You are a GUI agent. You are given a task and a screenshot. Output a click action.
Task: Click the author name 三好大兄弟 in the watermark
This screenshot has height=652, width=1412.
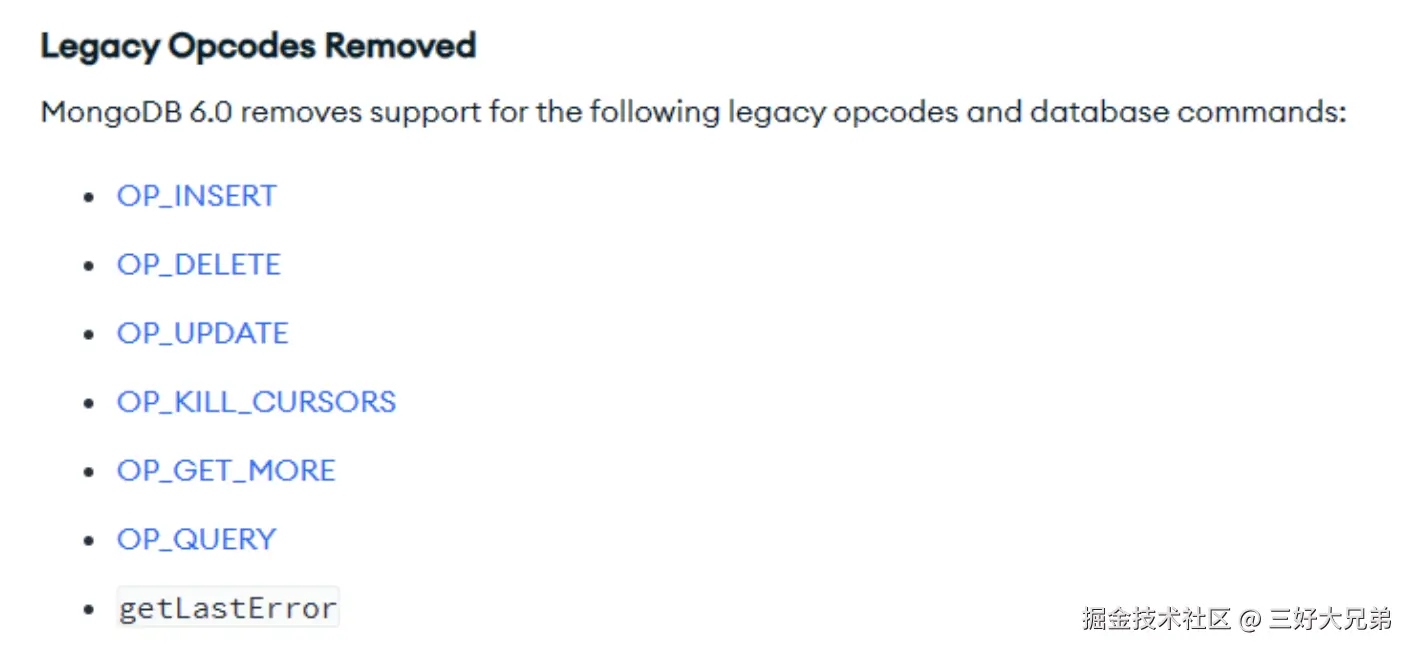click(x=1330, y=619)
